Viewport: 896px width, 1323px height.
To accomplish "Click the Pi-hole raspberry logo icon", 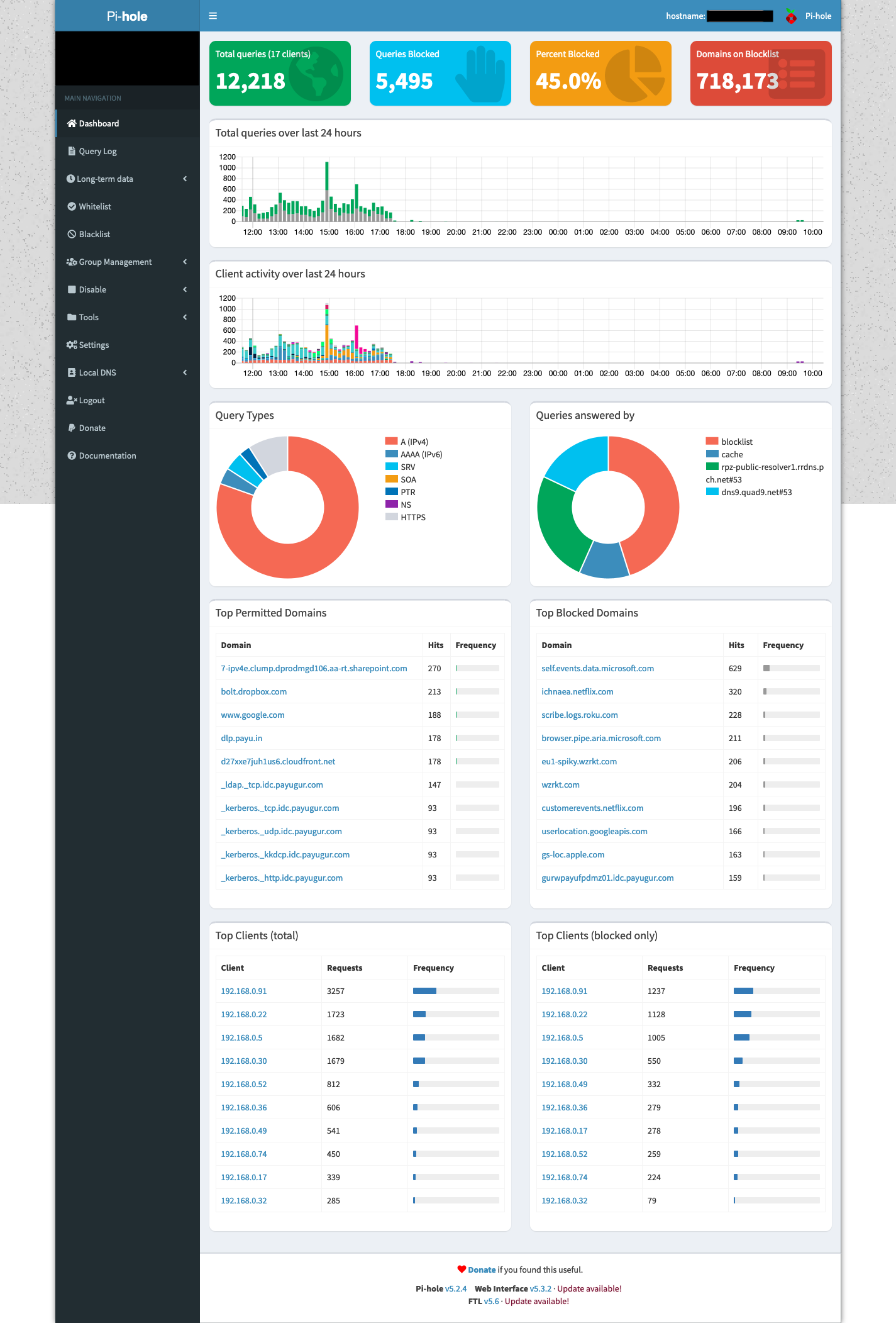I will coord(791,16).
